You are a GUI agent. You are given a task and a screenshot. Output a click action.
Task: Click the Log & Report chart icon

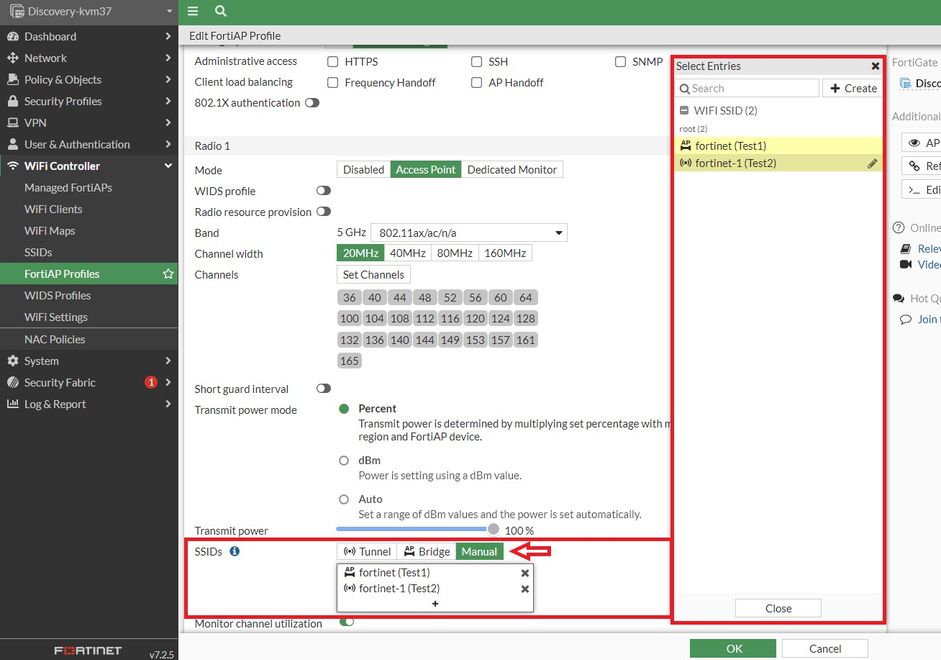click(13, 404)
